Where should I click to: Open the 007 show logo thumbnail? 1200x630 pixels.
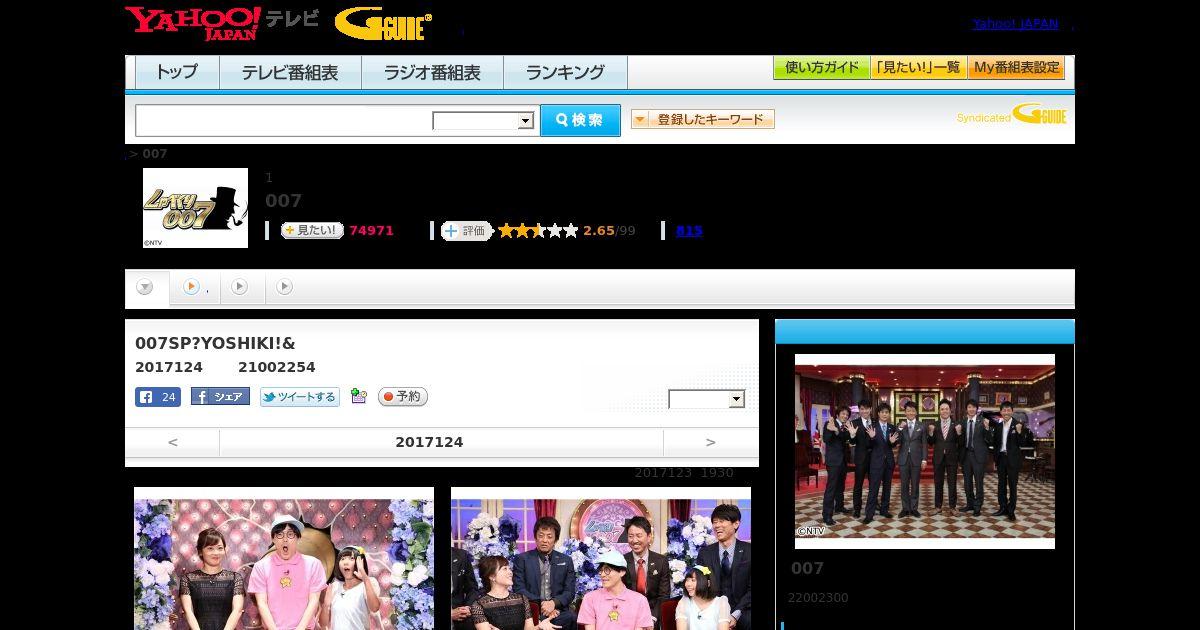tap(195, 208)
